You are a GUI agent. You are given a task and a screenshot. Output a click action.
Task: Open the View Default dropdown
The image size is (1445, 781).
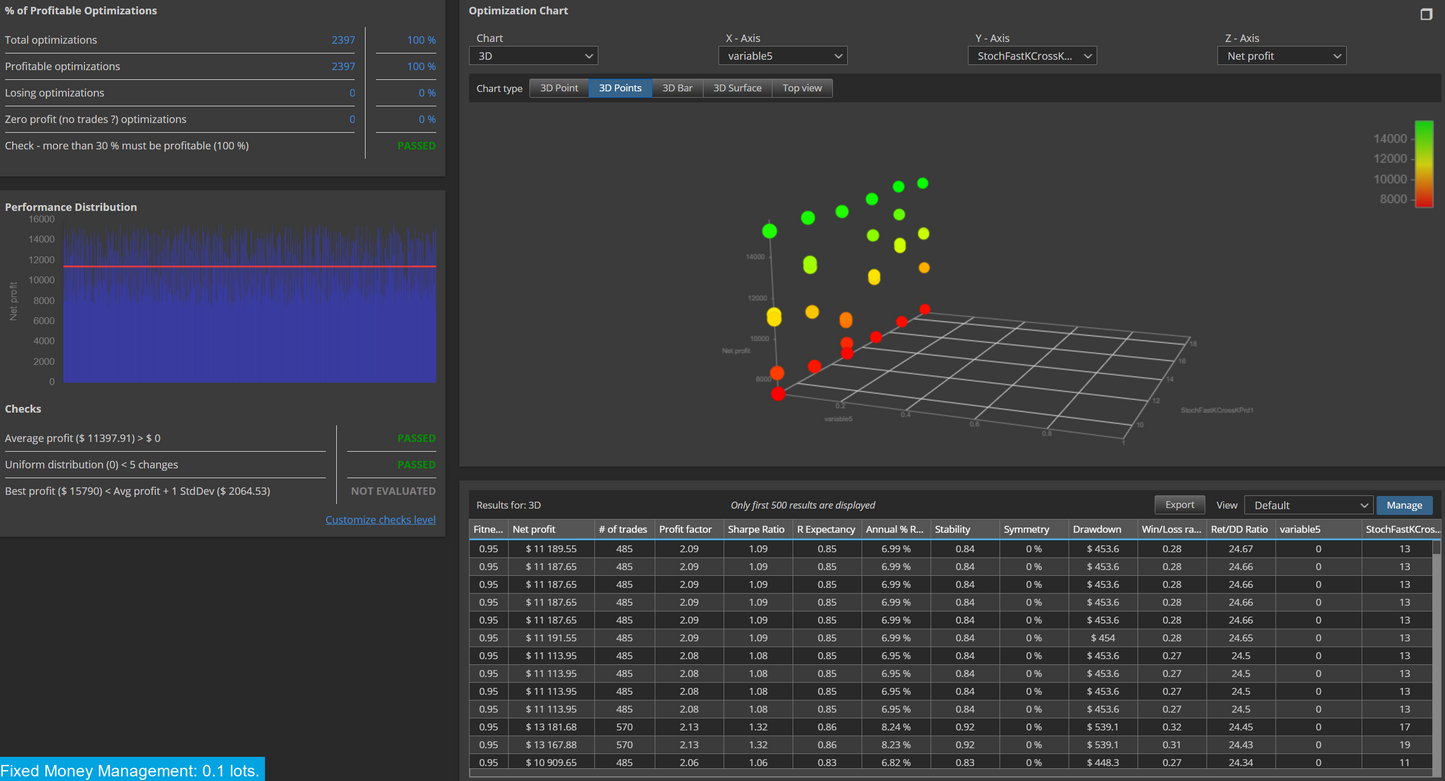click(1307, 505)
